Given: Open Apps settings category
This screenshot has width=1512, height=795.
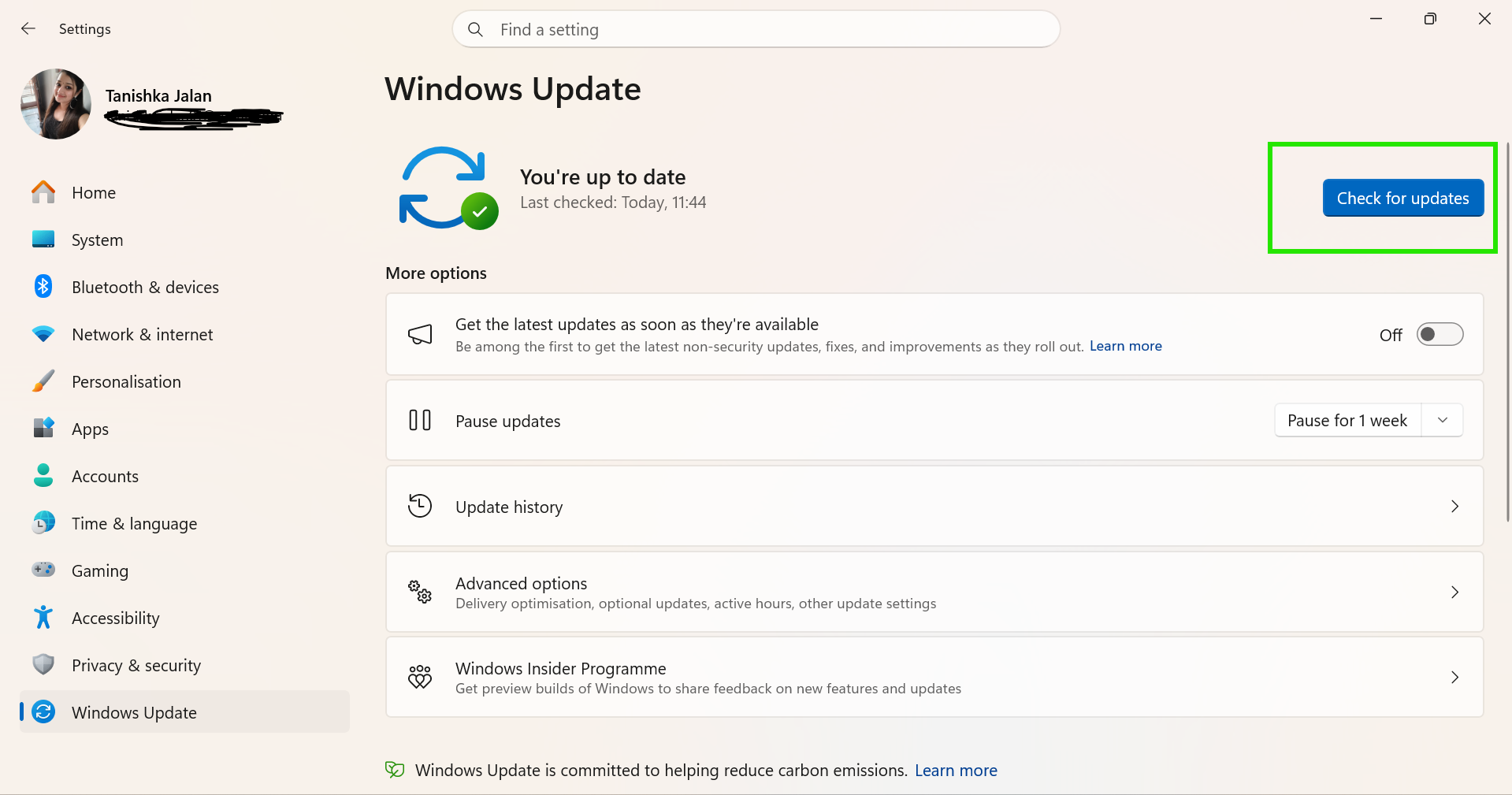Looking at the screenshot, I should 184,429.
